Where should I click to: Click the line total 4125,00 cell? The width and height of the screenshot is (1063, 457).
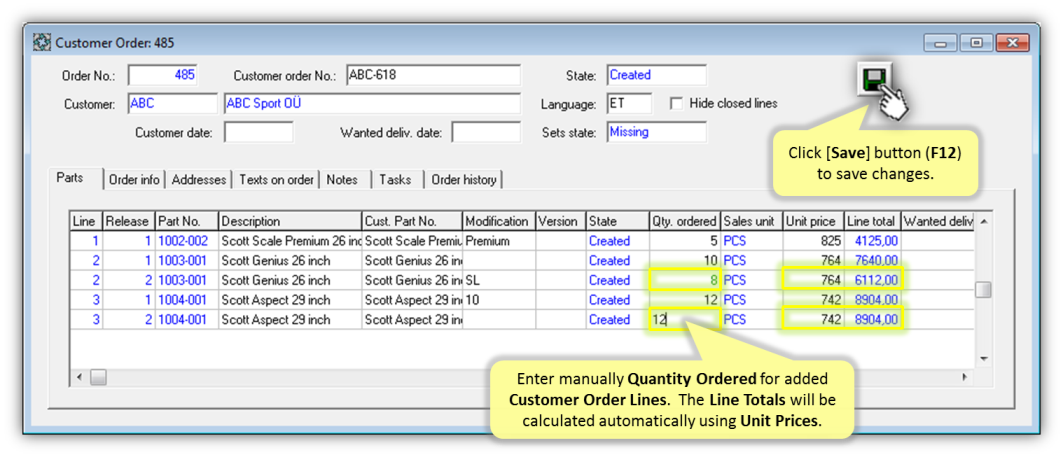(x=873, y=241)
